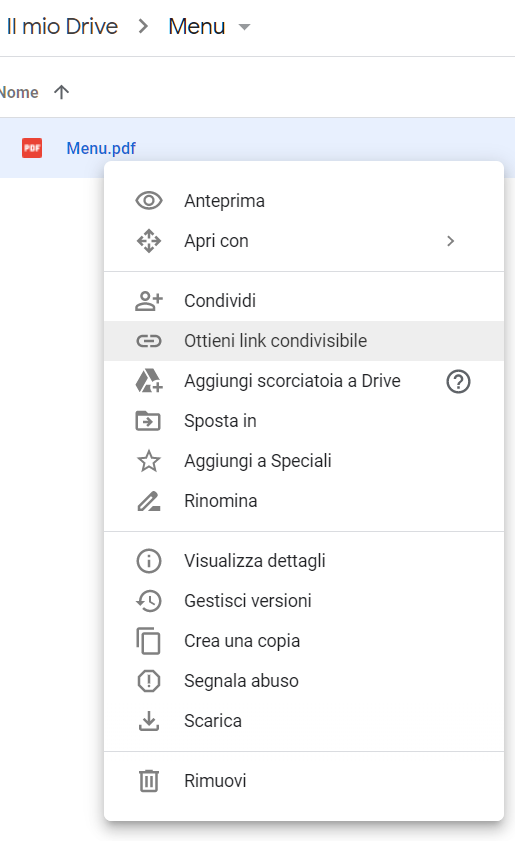The image size is (515, 841).
Task: Click the pencil Rinomina icon
Action: tap(149, 501)
